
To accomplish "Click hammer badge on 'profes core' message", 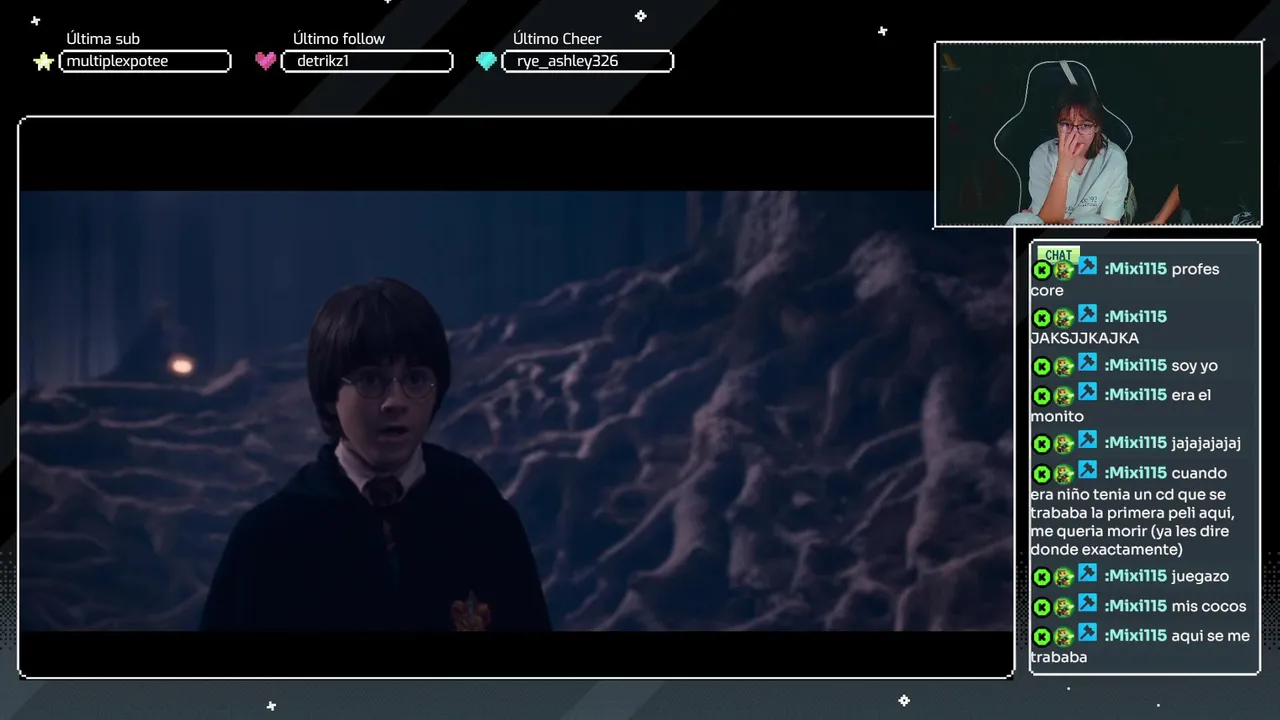I will click(x=1087, y=267).
